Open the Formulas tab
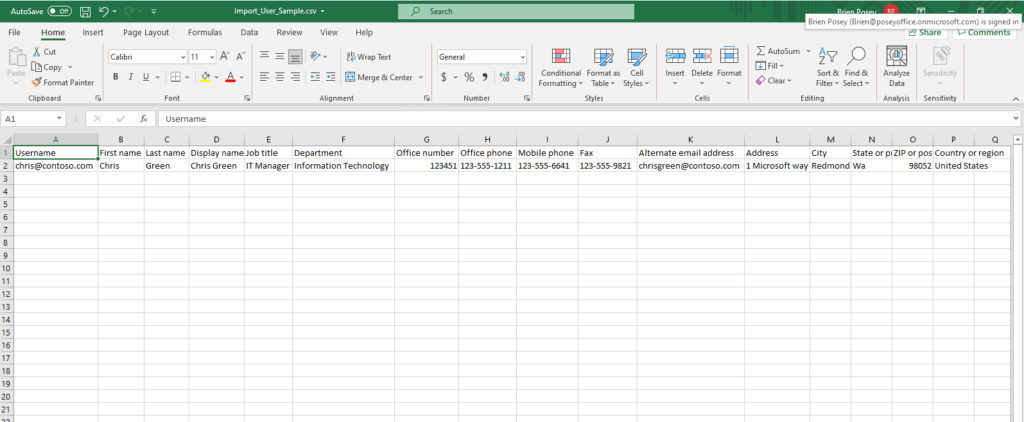This screenshot has height=422, width=1024. pos(205,32)
